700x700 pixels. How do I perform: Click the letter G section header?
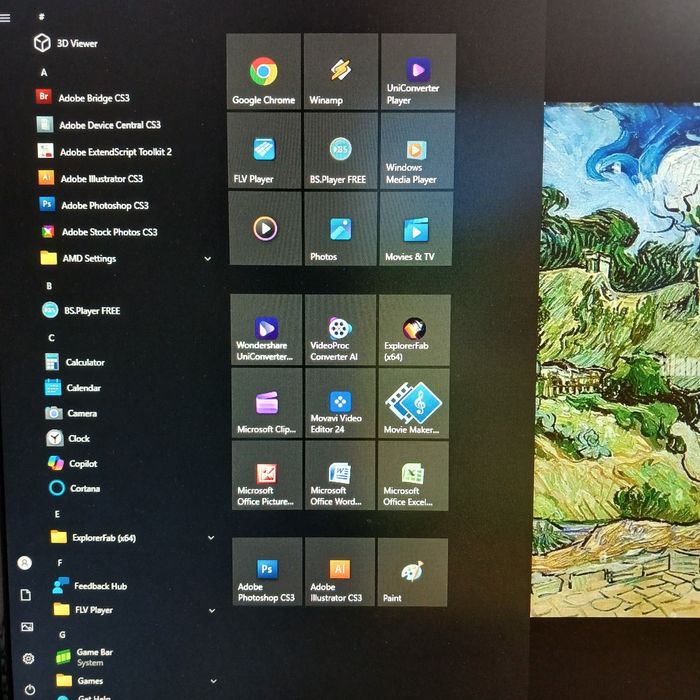(x=62, y=634)
